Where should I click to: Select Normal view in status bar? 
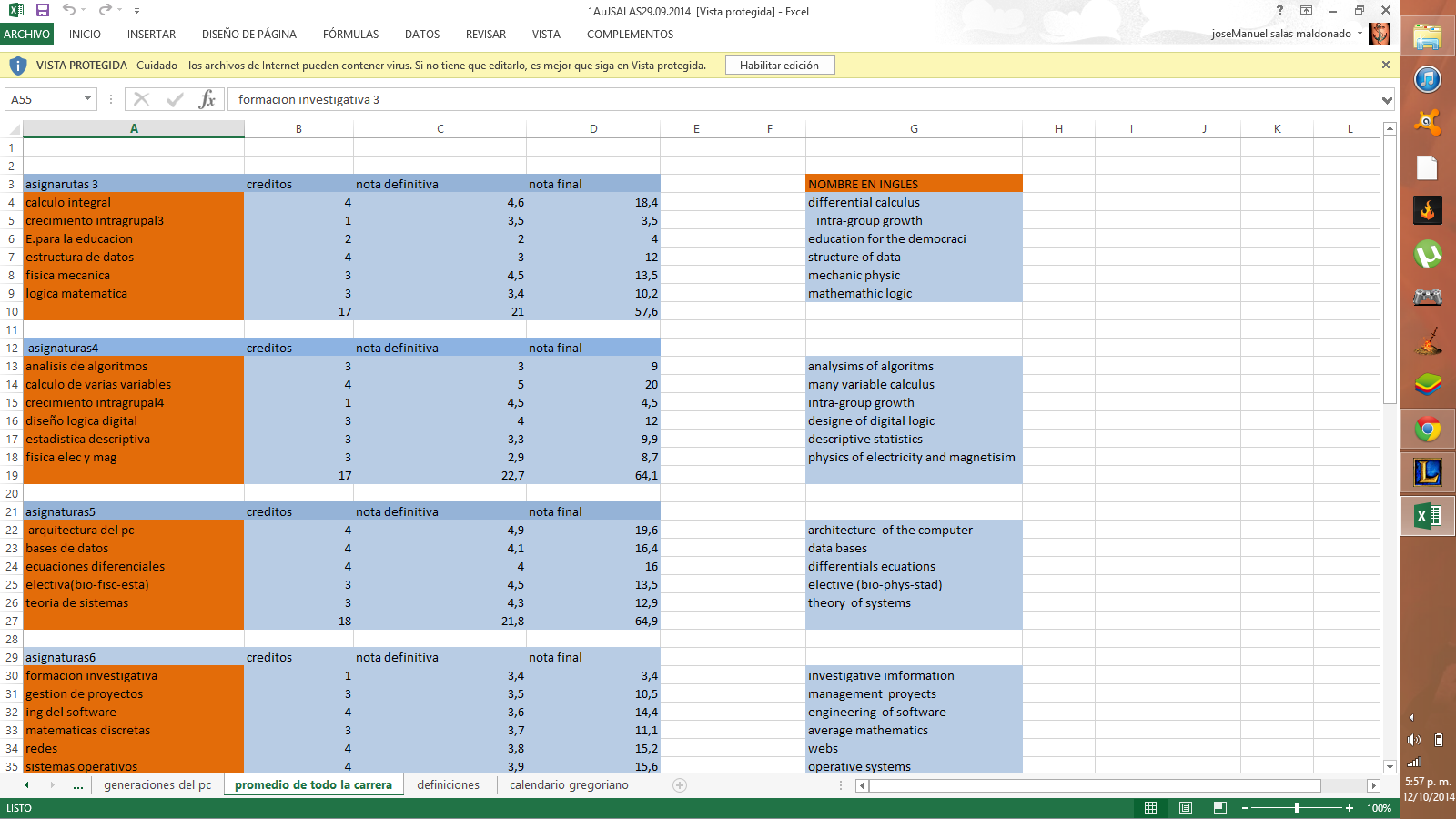tap(1151, 808)
